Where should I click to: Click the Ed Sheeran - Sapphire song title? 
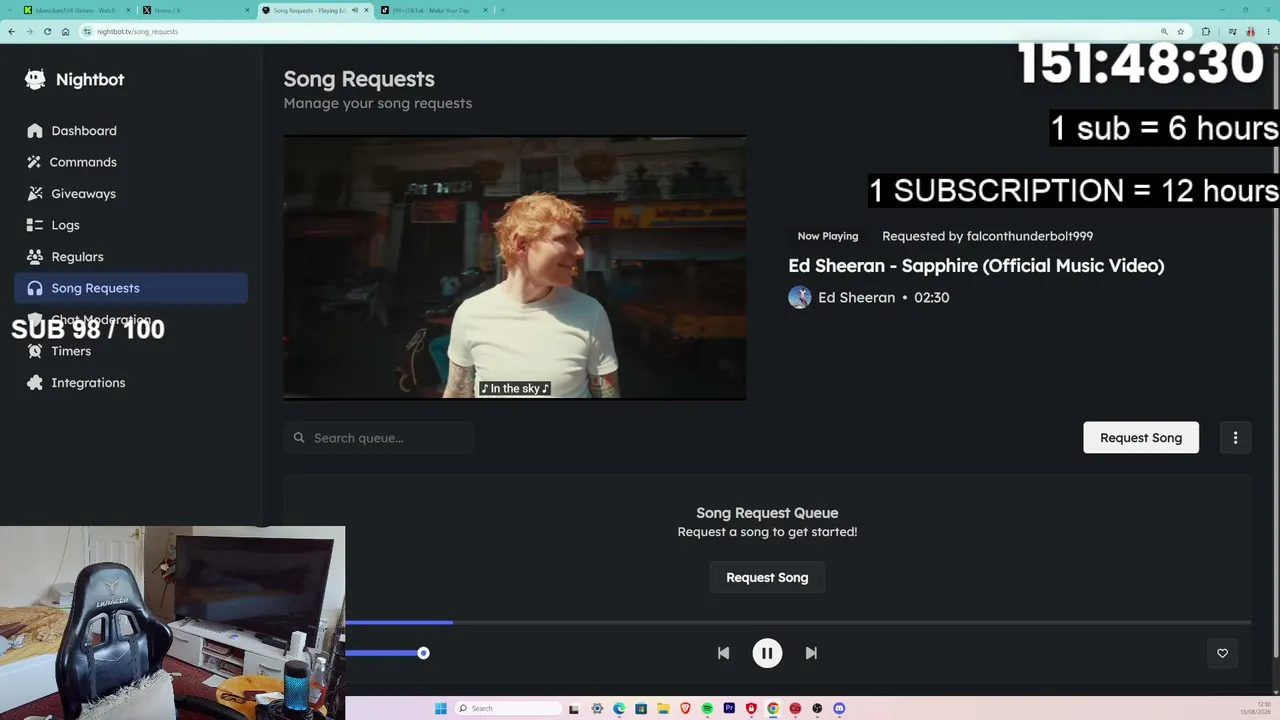[976, 266]
